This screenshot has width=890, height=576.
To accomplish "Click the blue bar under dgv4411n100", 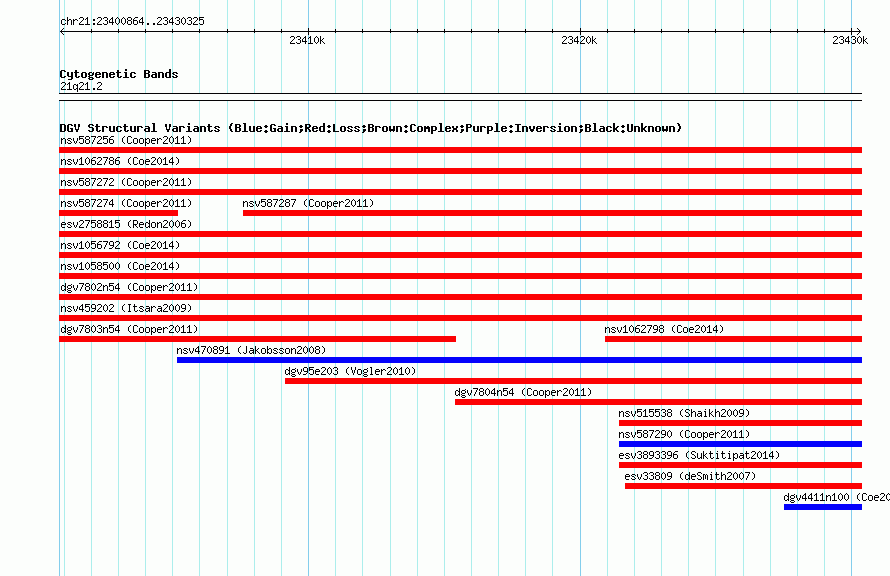I will (x=823, y=507).
